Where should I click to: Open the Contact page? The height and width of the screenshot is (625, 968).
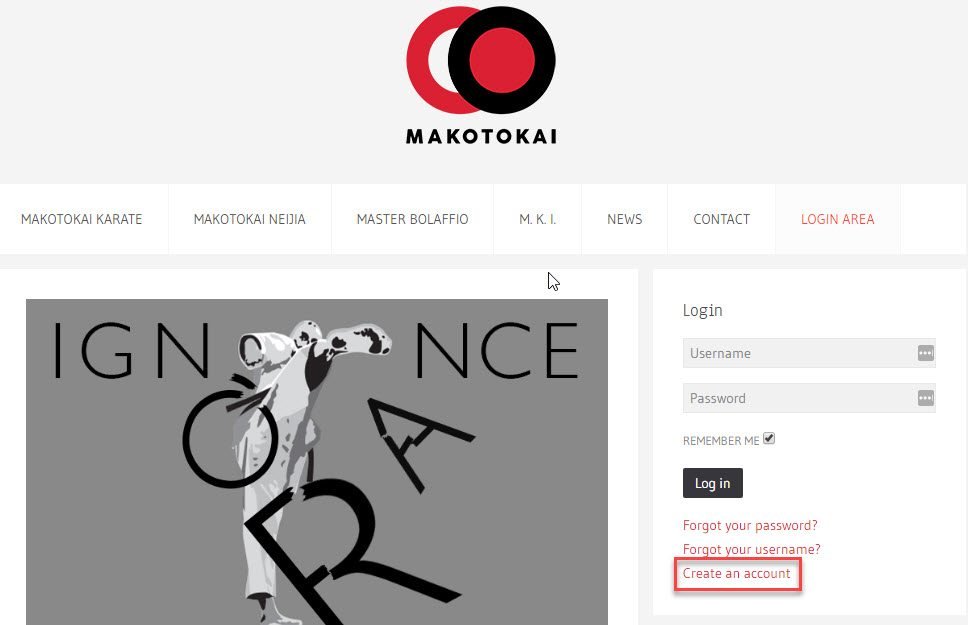(x=721, y=219)
